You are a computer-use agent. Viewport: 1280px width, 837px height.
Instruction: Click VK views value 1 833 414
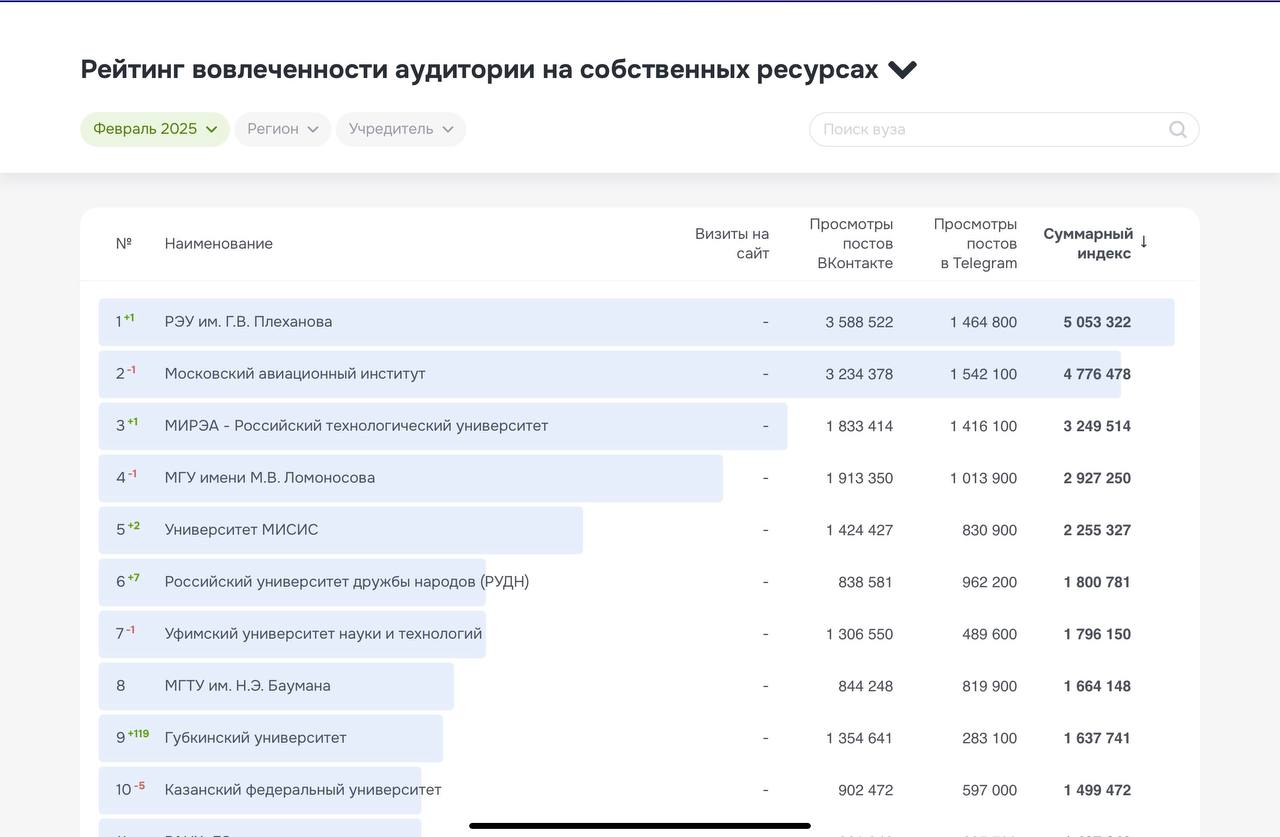(x=859, y=426)
